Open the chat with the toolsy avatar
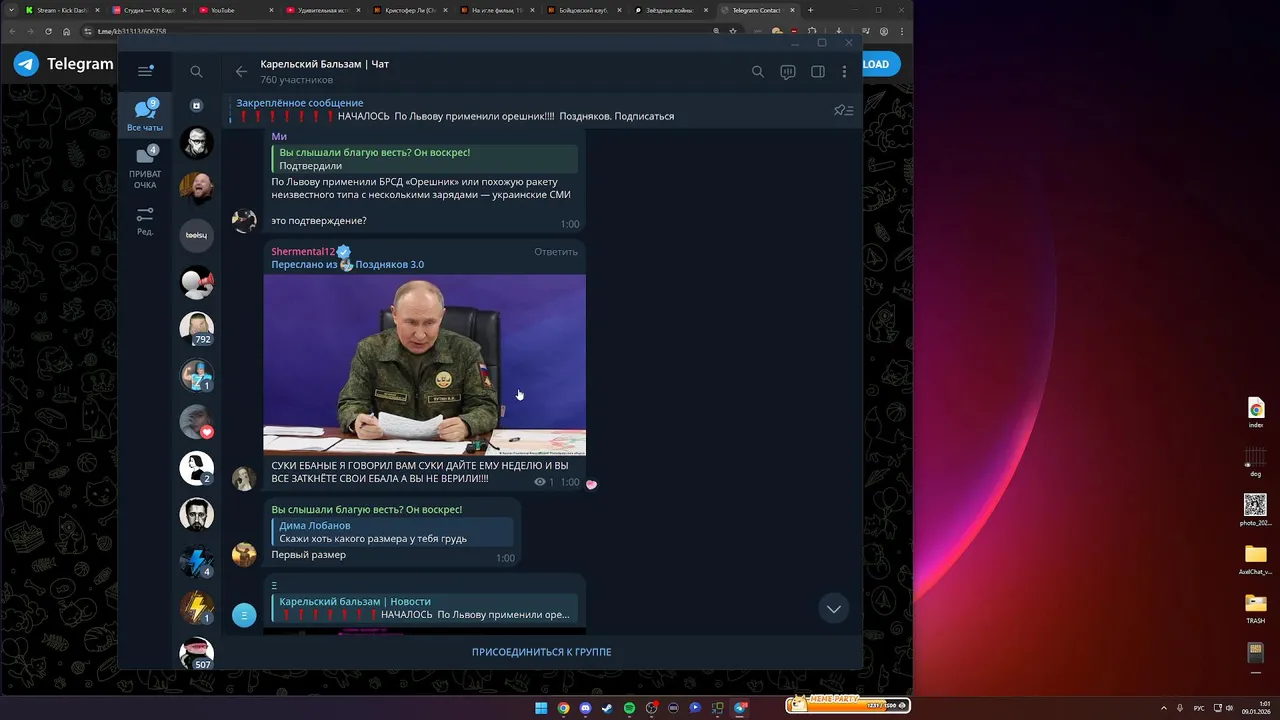The width and height of the screenshot is (1280, 720). coord(196,235)
